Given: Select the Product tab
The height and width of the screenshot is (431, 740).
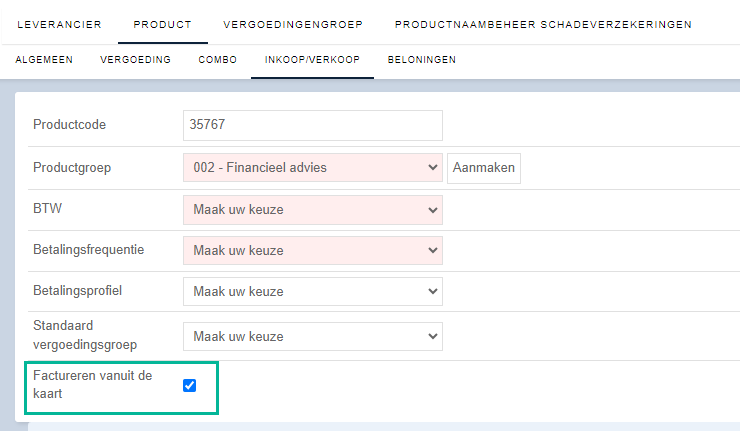Looking at the screenshot, I should tap(162, 25).
